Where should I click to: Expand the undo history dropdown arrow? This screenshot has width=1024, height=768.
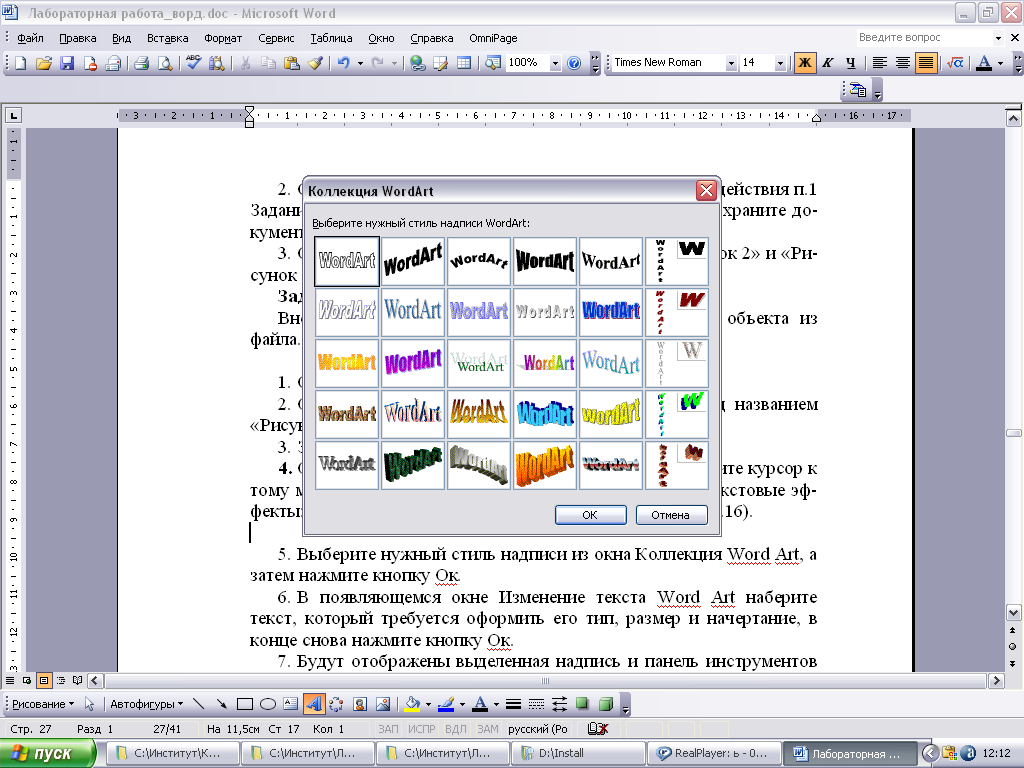coord(360,63)
